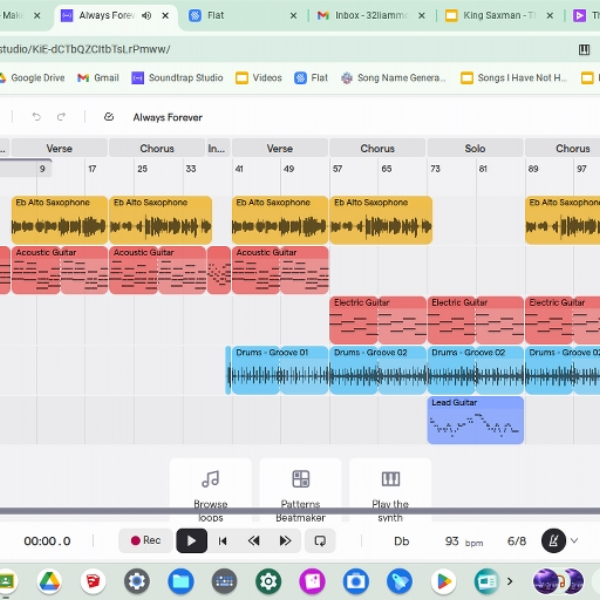Viewport: 600px width, 600px height.
Task: Expand shelf overflow arrow
Action: (509, 581)
